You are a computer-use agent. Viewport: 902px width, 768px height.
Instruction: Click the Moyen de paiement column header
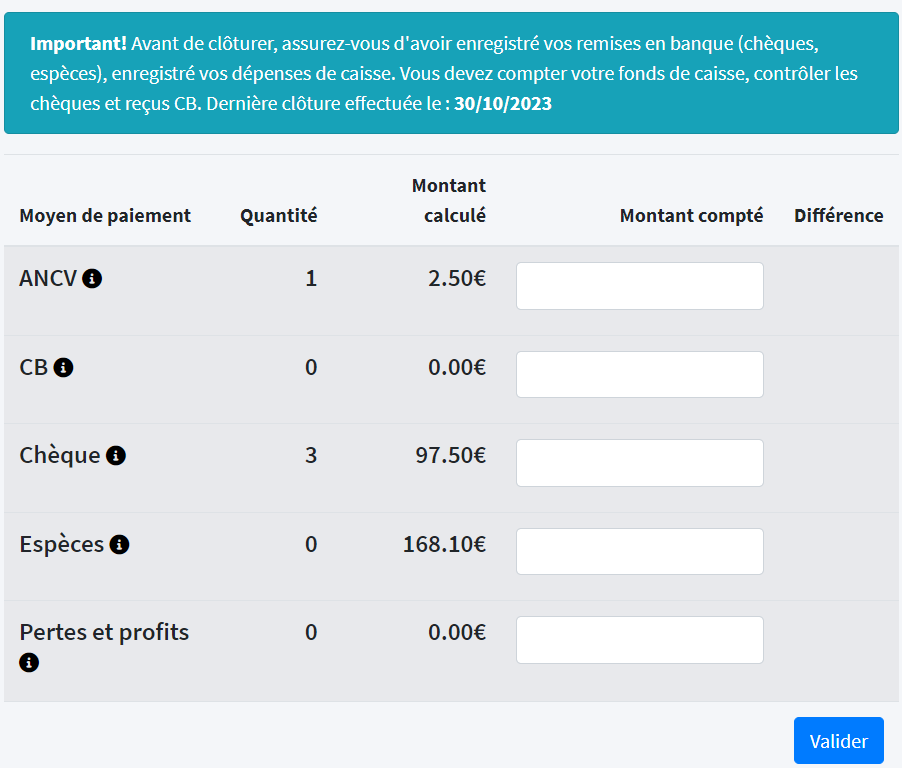coord(105,216)
